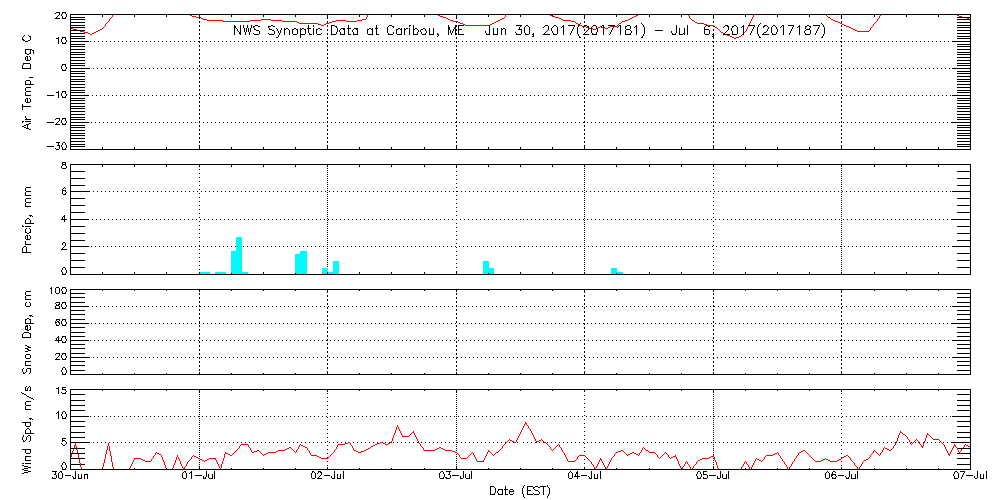Select the 30-Jun date tick label
The height and width of the screenshot is (500, 1000).
[x=70, y=477]
